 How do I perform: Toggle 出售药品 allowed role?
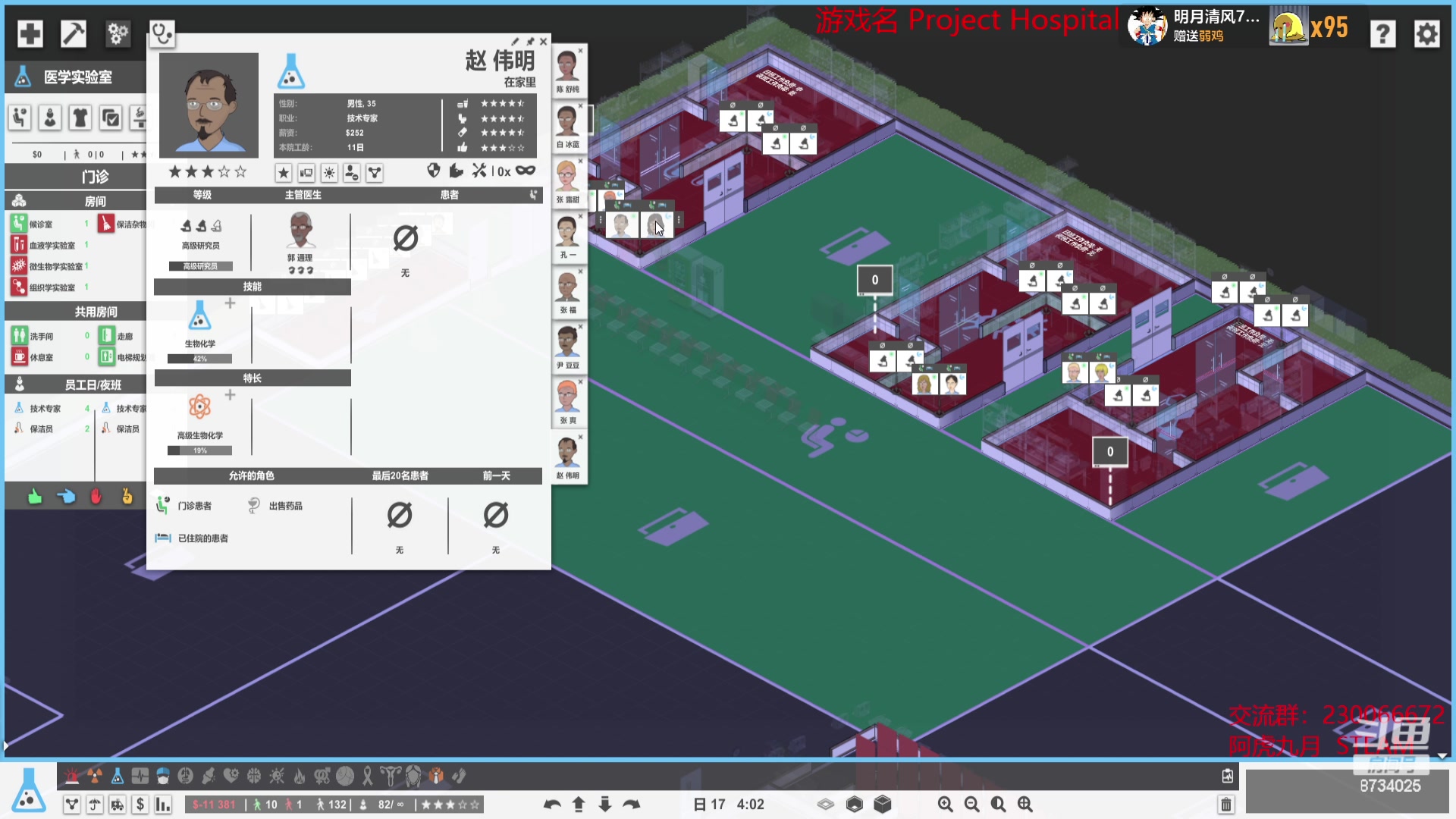[x=275, y=506]
